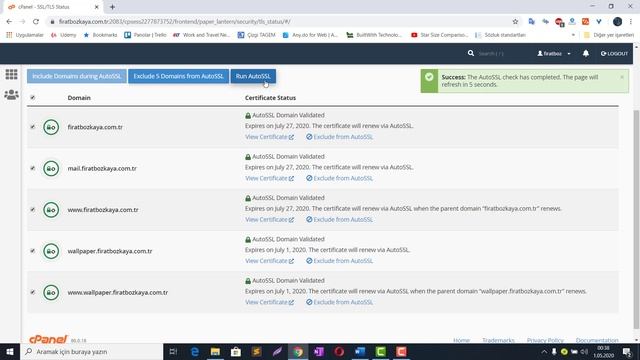View Certificate for firatbozkaya.com.tr
This screenshot has width=640, height=360.
pos(269,137)
